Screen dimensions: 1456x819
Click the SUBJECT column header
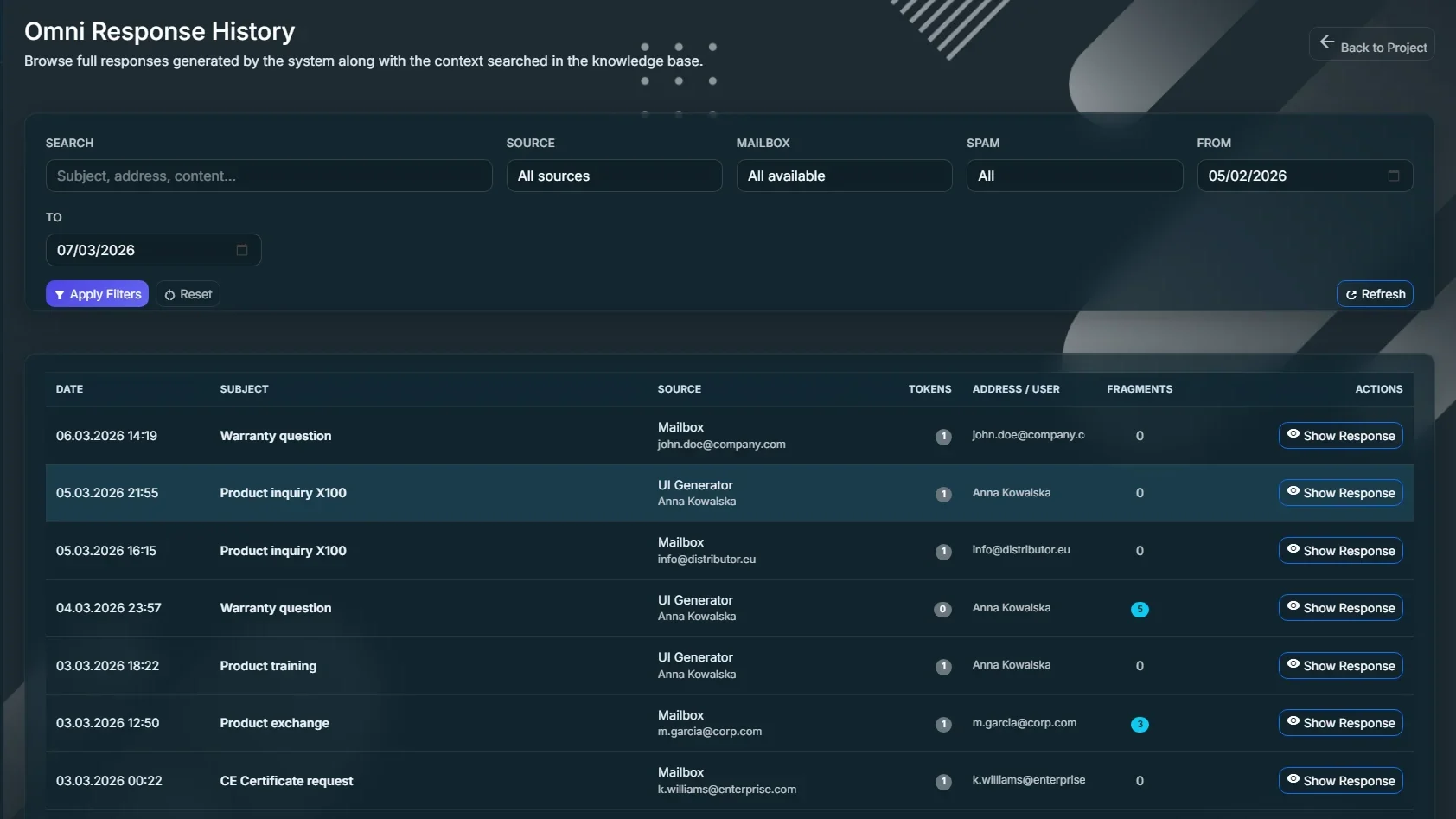pos(245,389)
